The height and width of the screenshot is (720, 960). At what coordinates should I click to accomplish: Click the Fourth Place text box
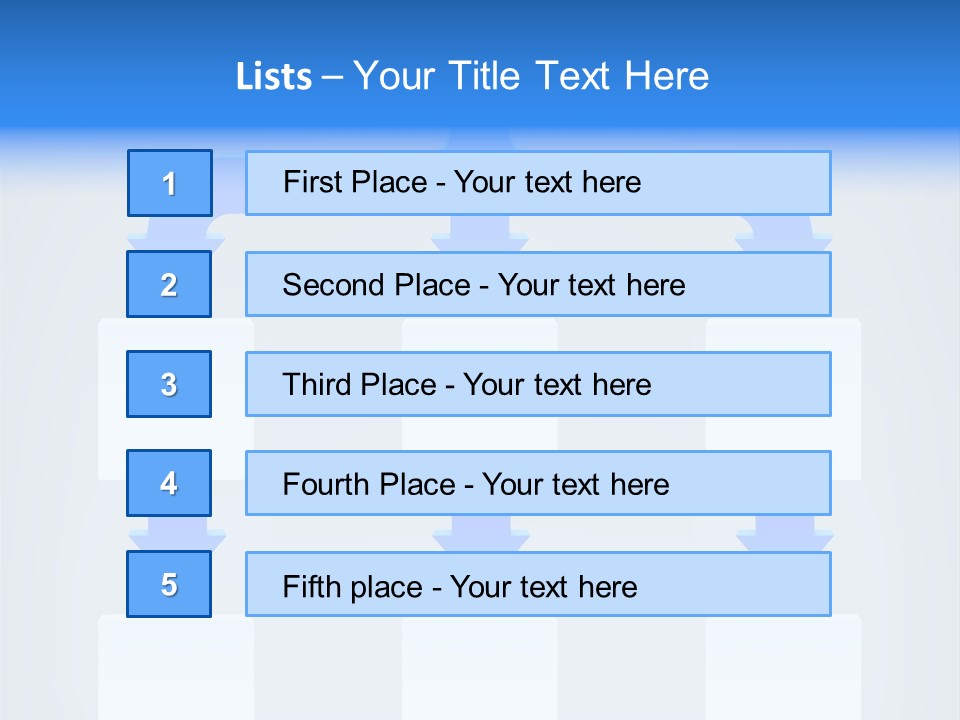[538, 483]
